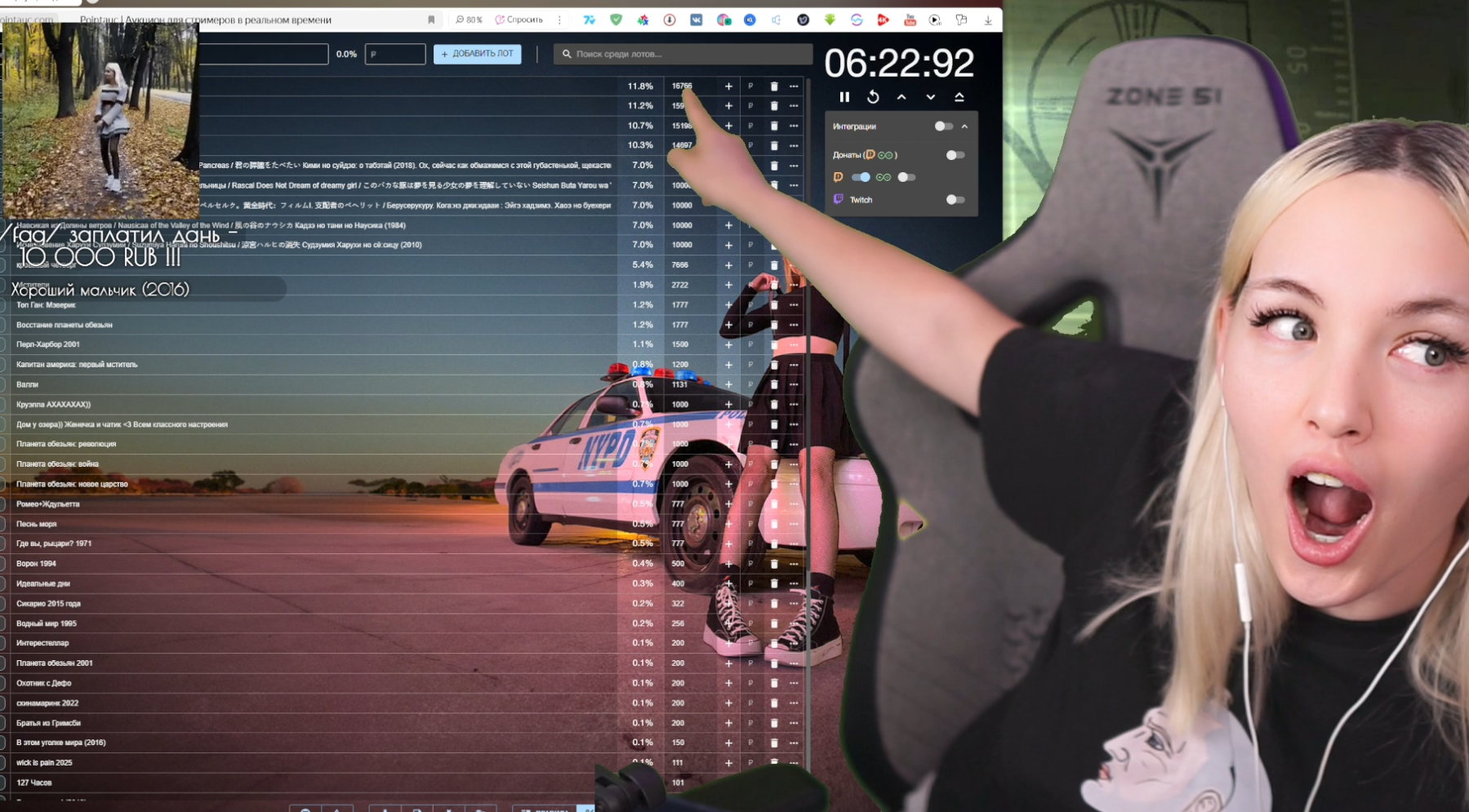
Task: Delete the Валли lot
Action: [x=774, y=384]
